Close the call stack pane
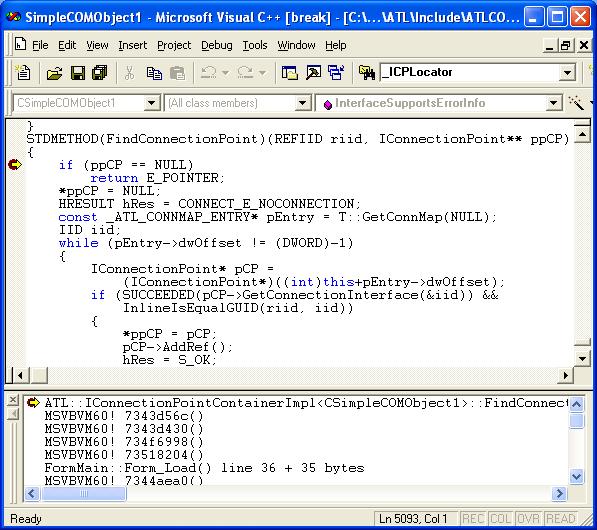The height and width of the screenshot is (530, 597). click(13, 400)
